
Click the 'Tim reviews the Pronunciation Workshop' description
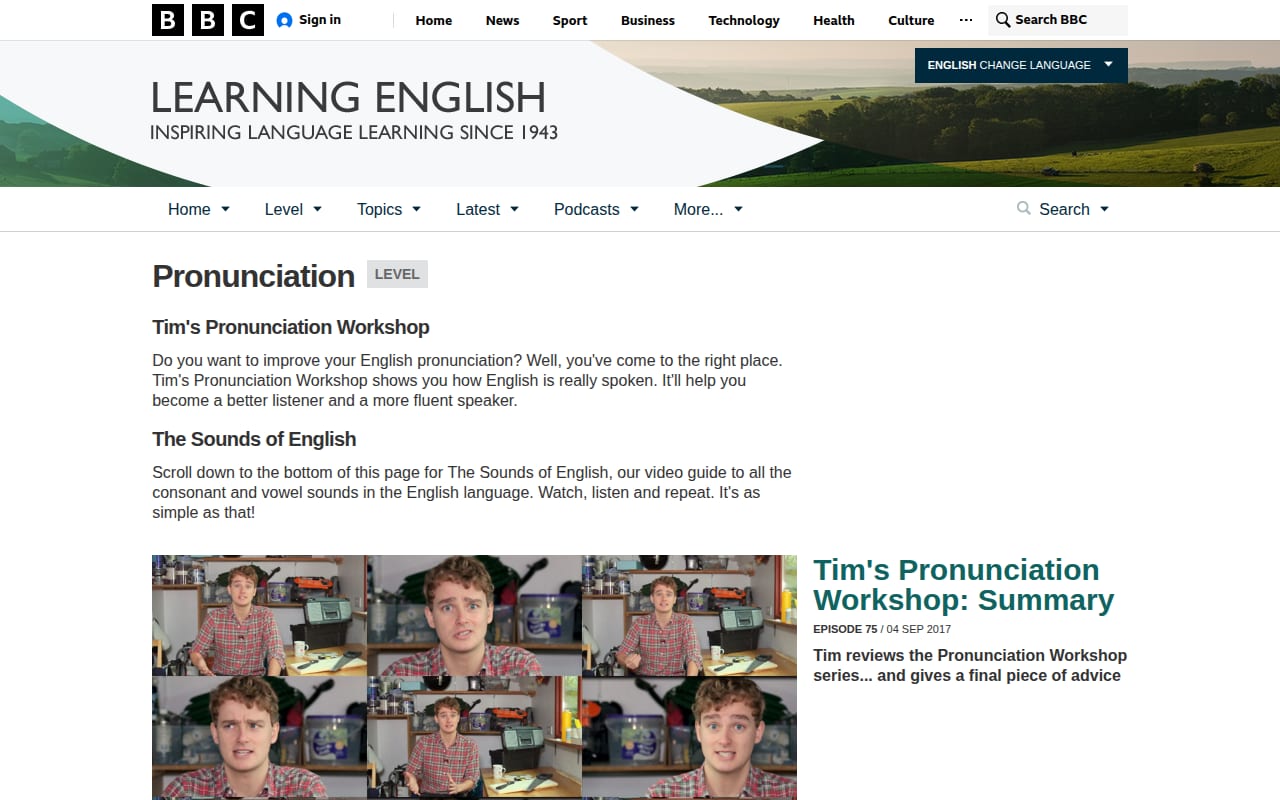click(970, 665)
